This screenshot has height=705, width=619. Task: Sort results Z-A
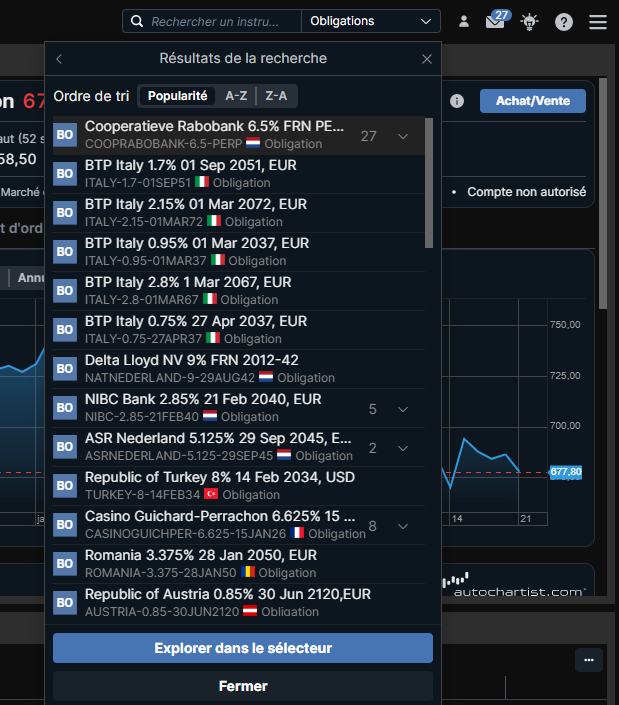(x=276, y=96)
